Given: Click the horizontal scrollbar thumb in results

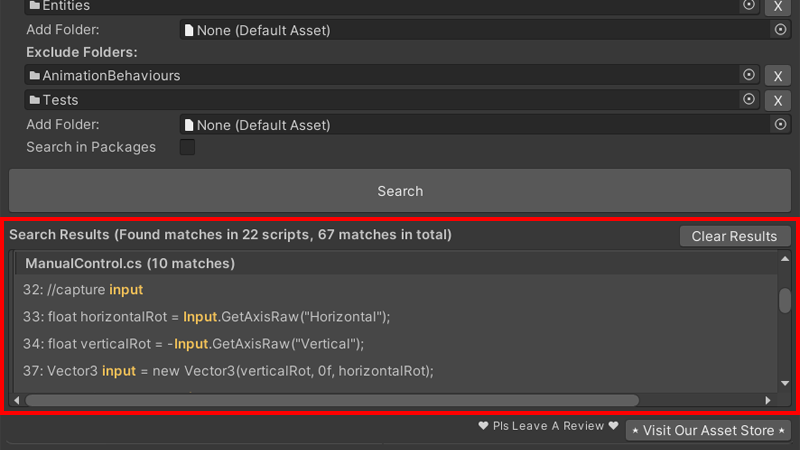Looking at the screenshot, I should (332, 401).
